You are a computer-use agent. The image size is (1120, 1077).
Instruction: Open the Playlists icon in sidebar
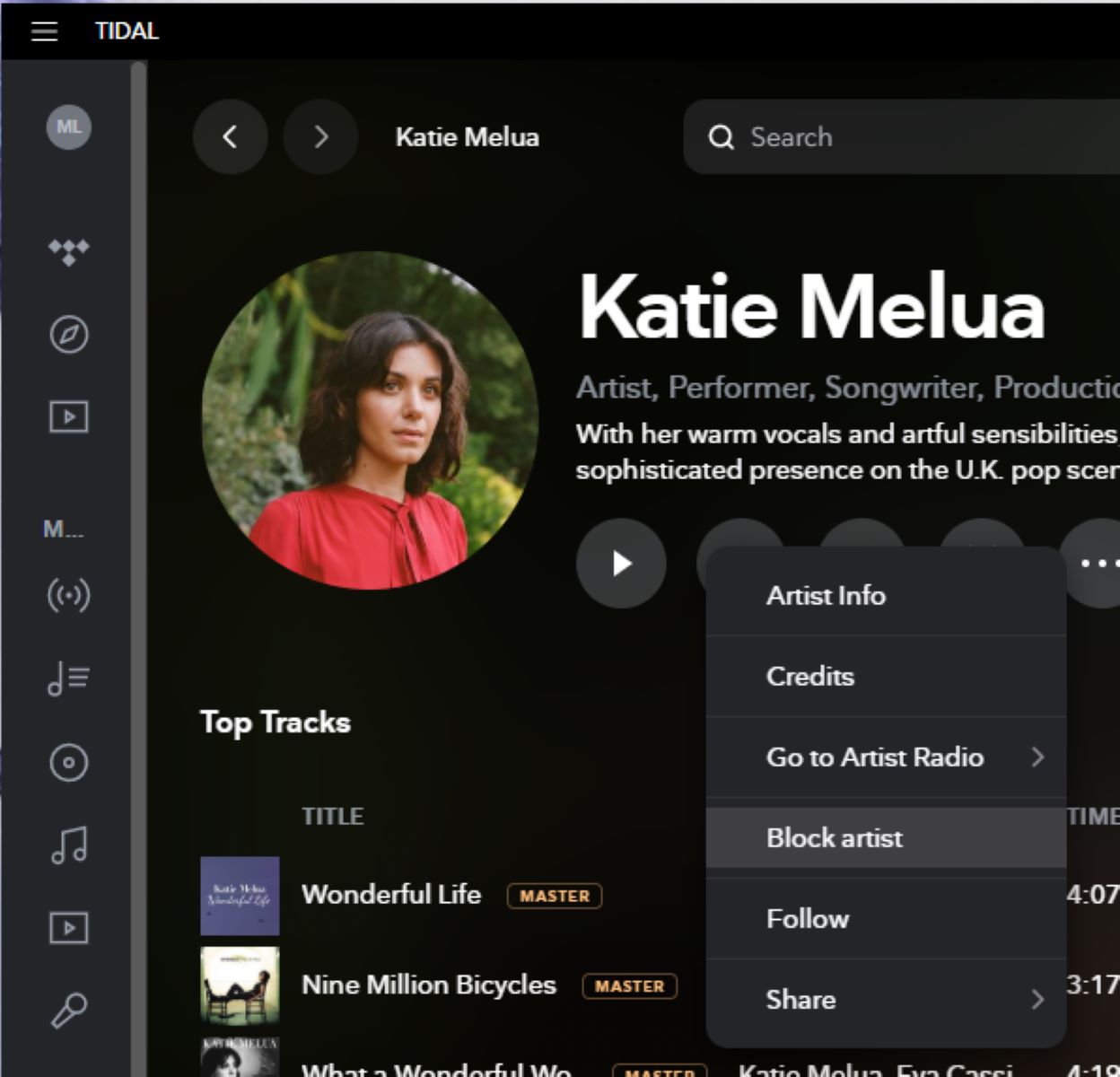pyautogui.click(x=69, y=679)
